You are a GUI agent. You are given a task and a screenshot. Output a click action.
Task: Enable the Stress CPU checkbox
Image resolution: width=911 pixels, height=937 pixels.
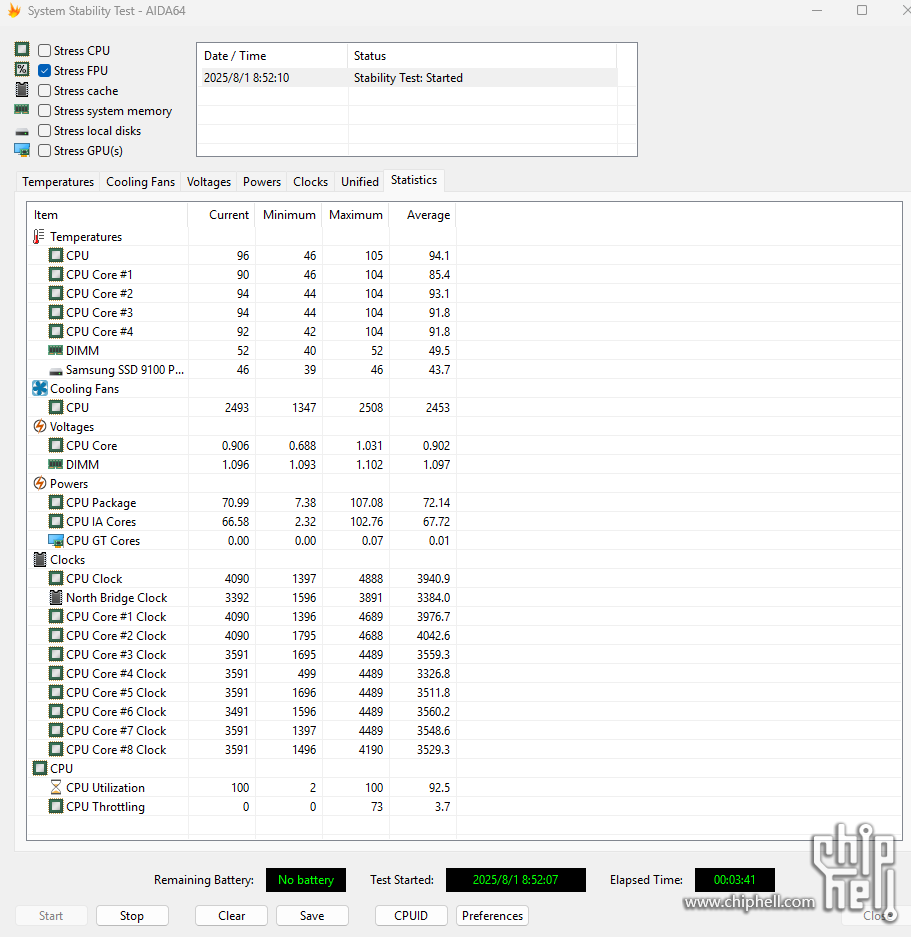pyautogui.click(x=44, y=51)
